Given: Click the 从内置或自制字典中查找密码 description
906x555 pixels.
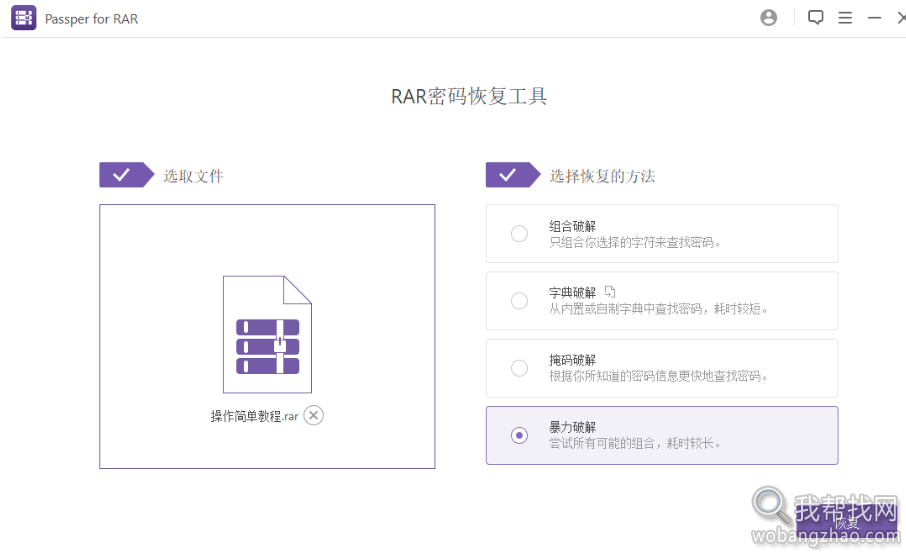Looking at the screenshot, I should tap(658, 309).
